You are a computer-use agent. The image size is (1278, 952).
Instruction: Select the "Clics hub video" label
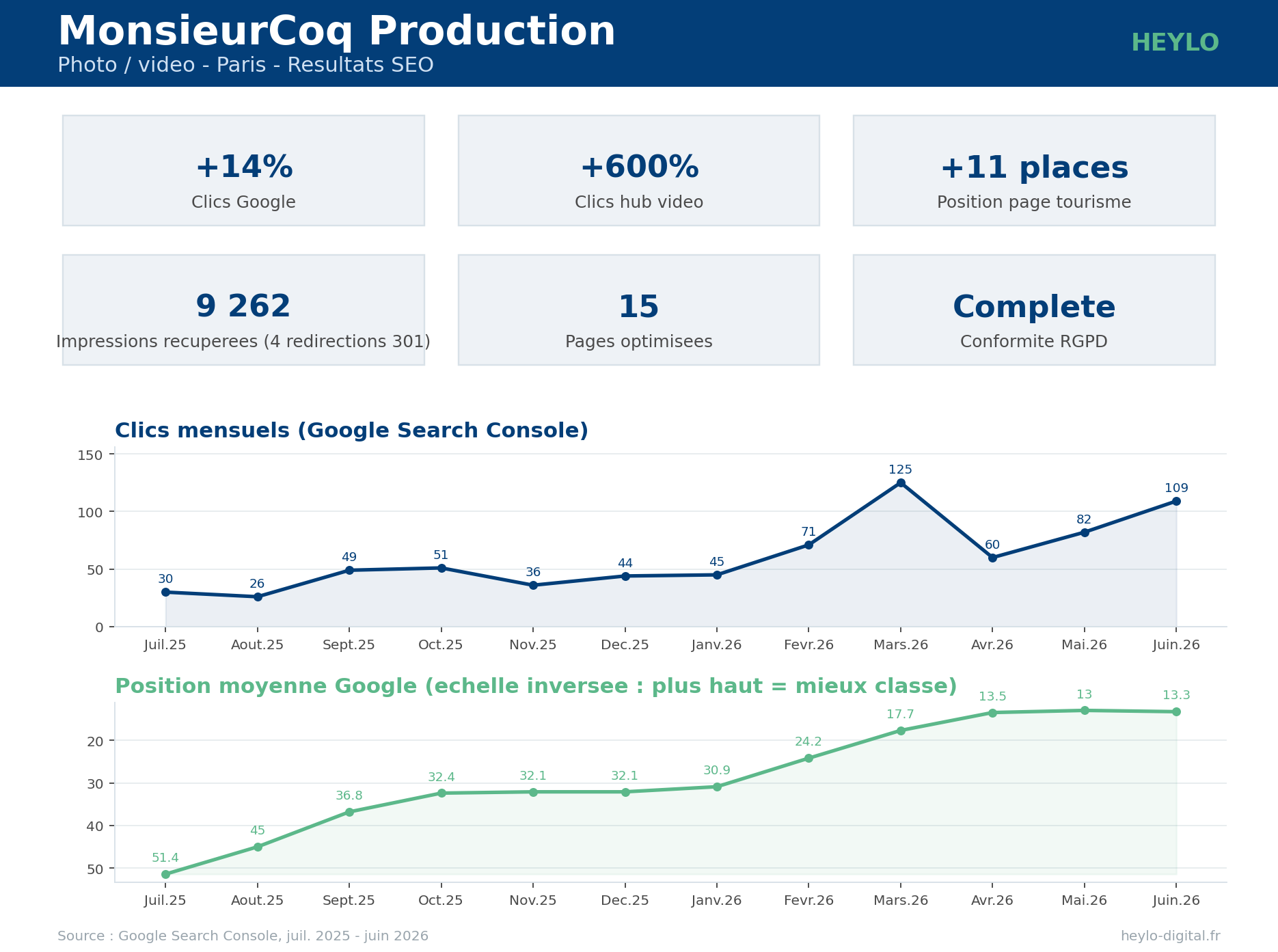point(639,202)
